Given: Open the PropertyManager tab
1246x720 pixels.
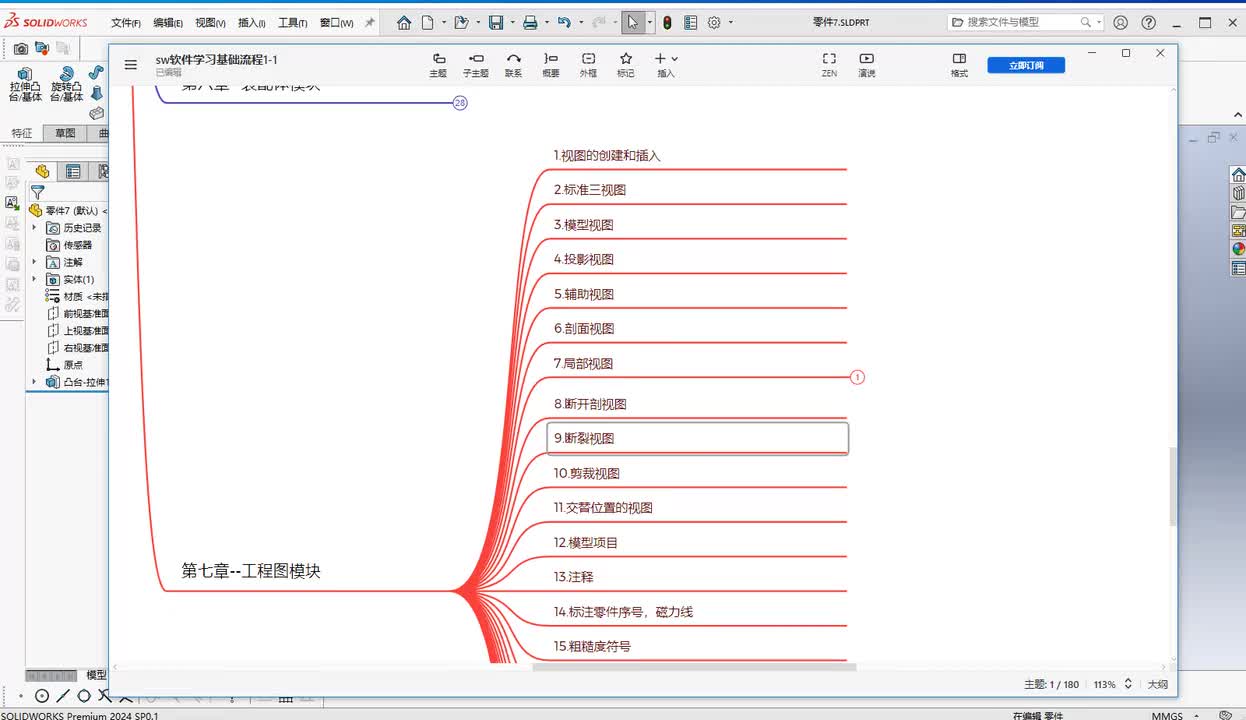Looking at the screenshot, I should coord(73,171).
